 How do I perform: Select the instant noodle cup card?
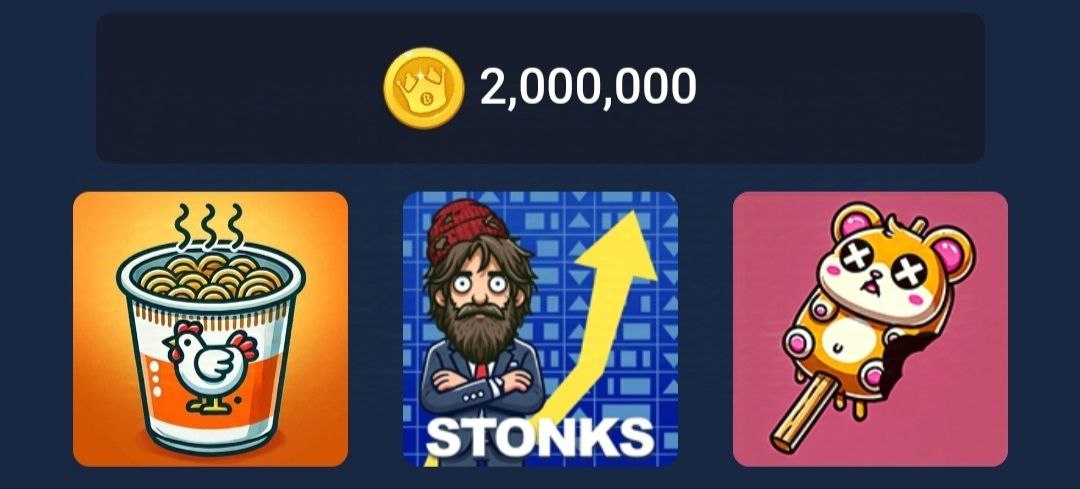click(211, 329)
